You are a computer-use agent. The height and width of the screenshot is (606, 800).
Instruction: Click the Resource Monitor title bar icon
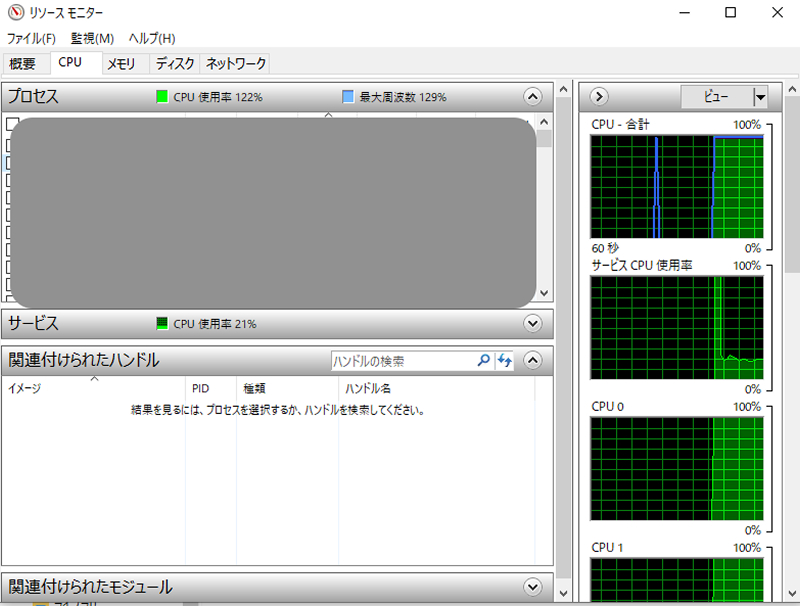click(12, 12)
